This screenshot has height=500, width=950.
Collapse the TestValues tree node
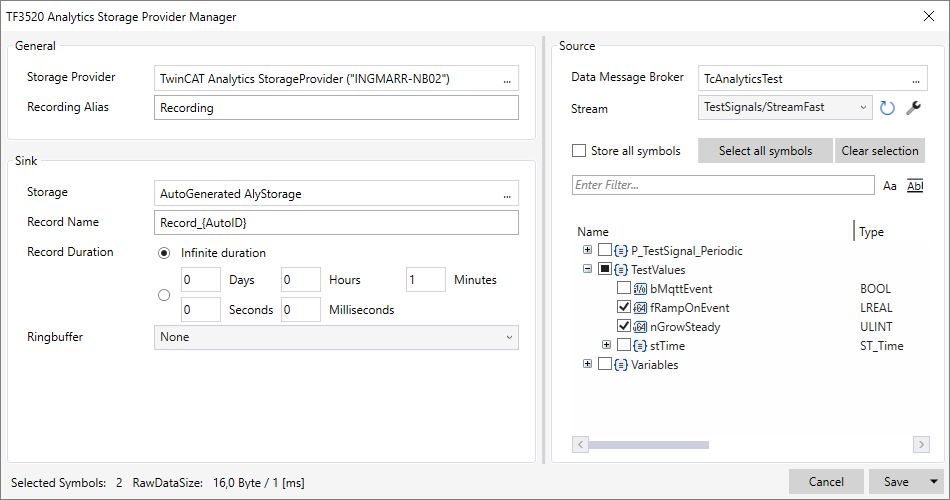click(x=587, y=270)
